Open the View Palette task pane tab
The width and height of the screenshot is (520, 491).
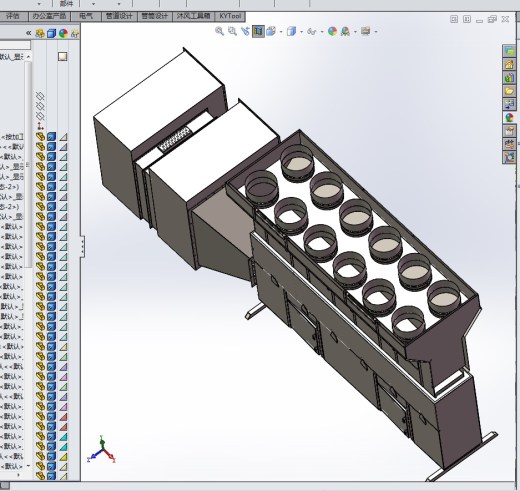tap(509, 104)
